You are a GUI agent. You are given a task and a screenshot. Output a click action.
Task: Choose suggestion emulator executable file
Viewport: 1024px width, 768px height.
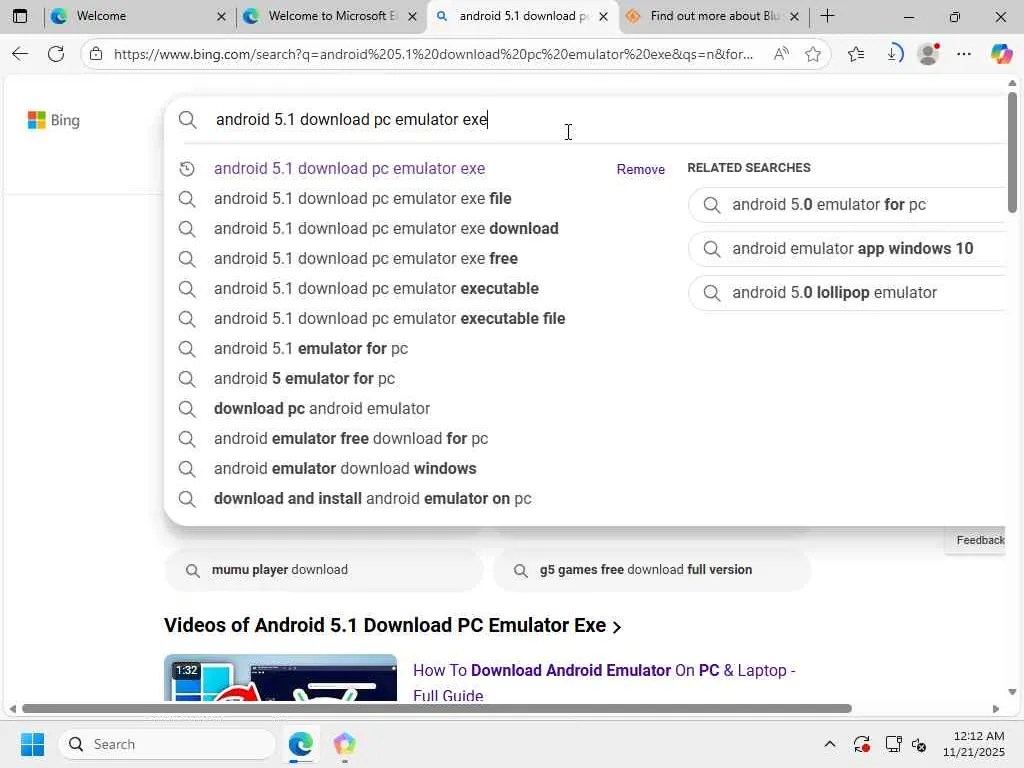point(389,319)
